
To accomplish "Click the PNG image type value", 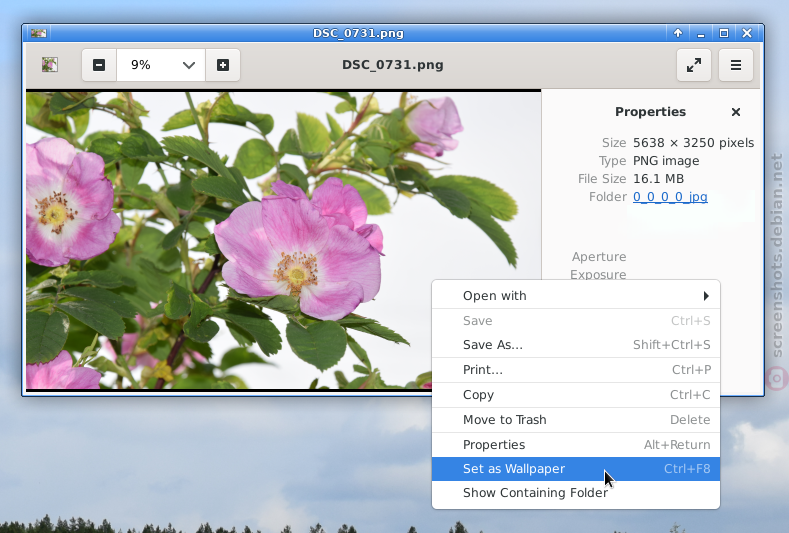I will click(x=666, y=161).
